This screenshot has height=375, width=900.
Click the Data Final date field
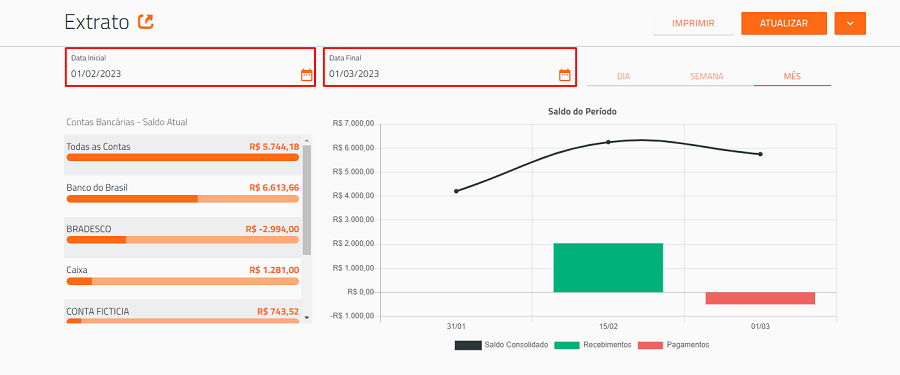point(449,67)
